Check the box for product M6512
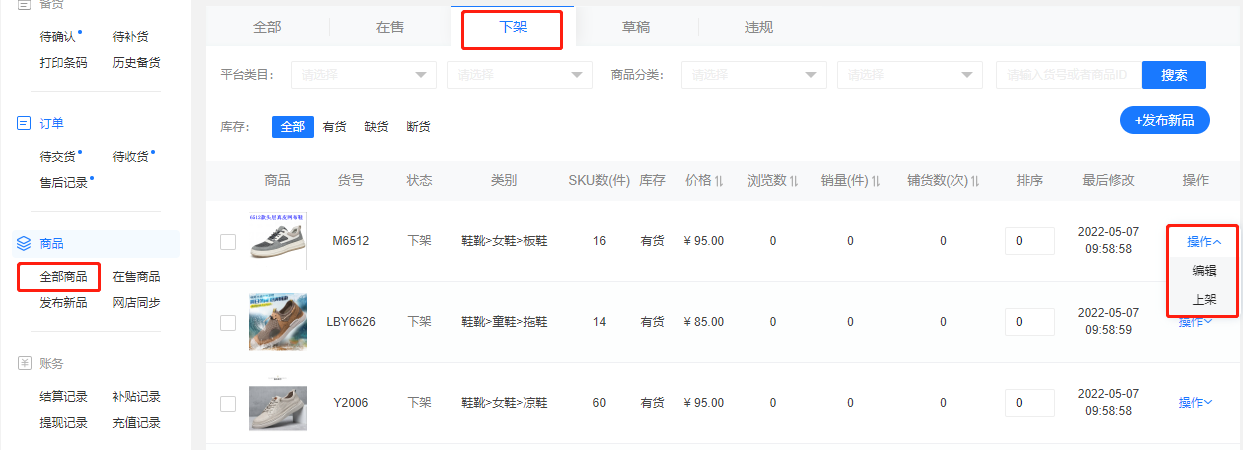Image resolution: width=1243 pixels, height=450 pixels. (228, 241)
